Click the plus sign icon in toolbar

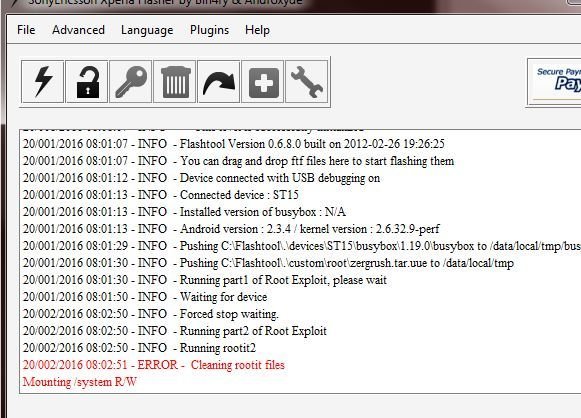[x=263, y=82]
